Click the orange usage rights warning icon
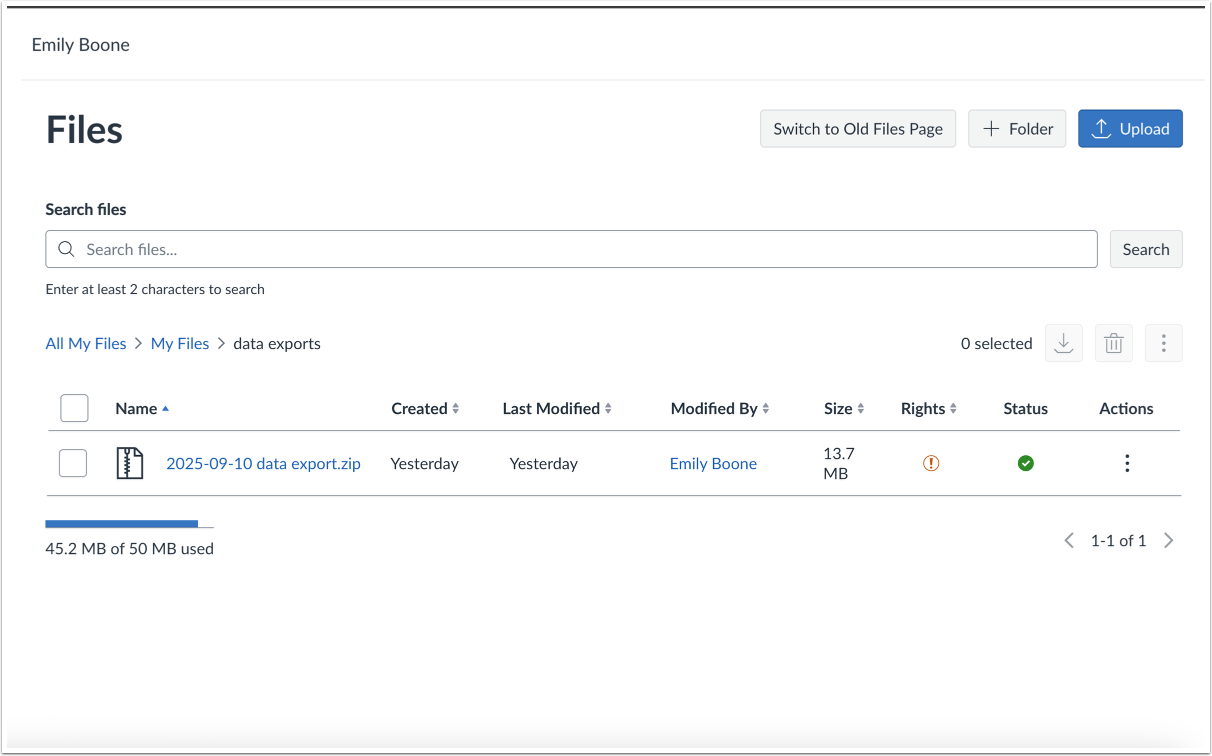This screenshot has width=1212, height=756. click(930, 463)
